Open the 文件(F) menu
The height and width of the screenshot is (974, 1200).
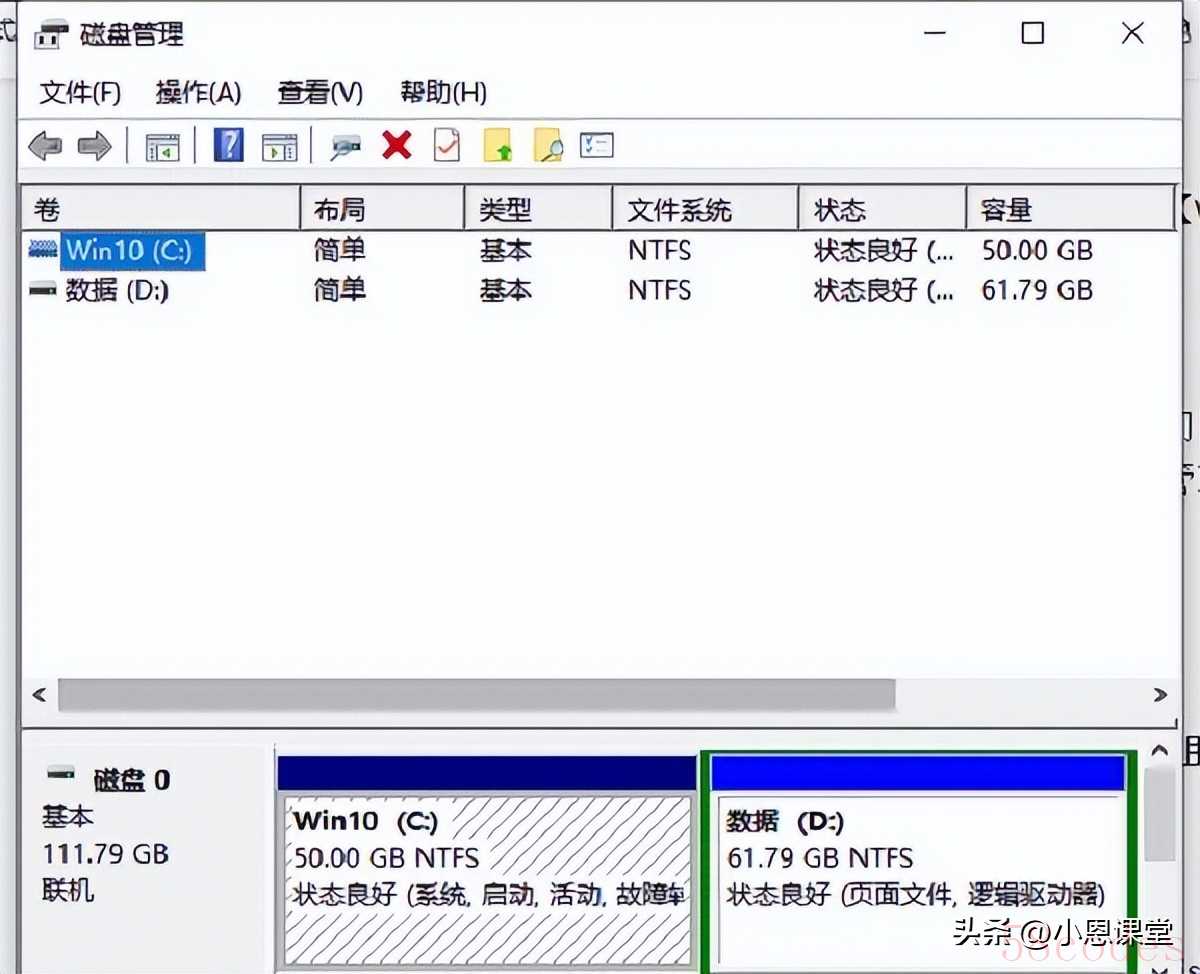pyautogui.click(x=80, y=93)
